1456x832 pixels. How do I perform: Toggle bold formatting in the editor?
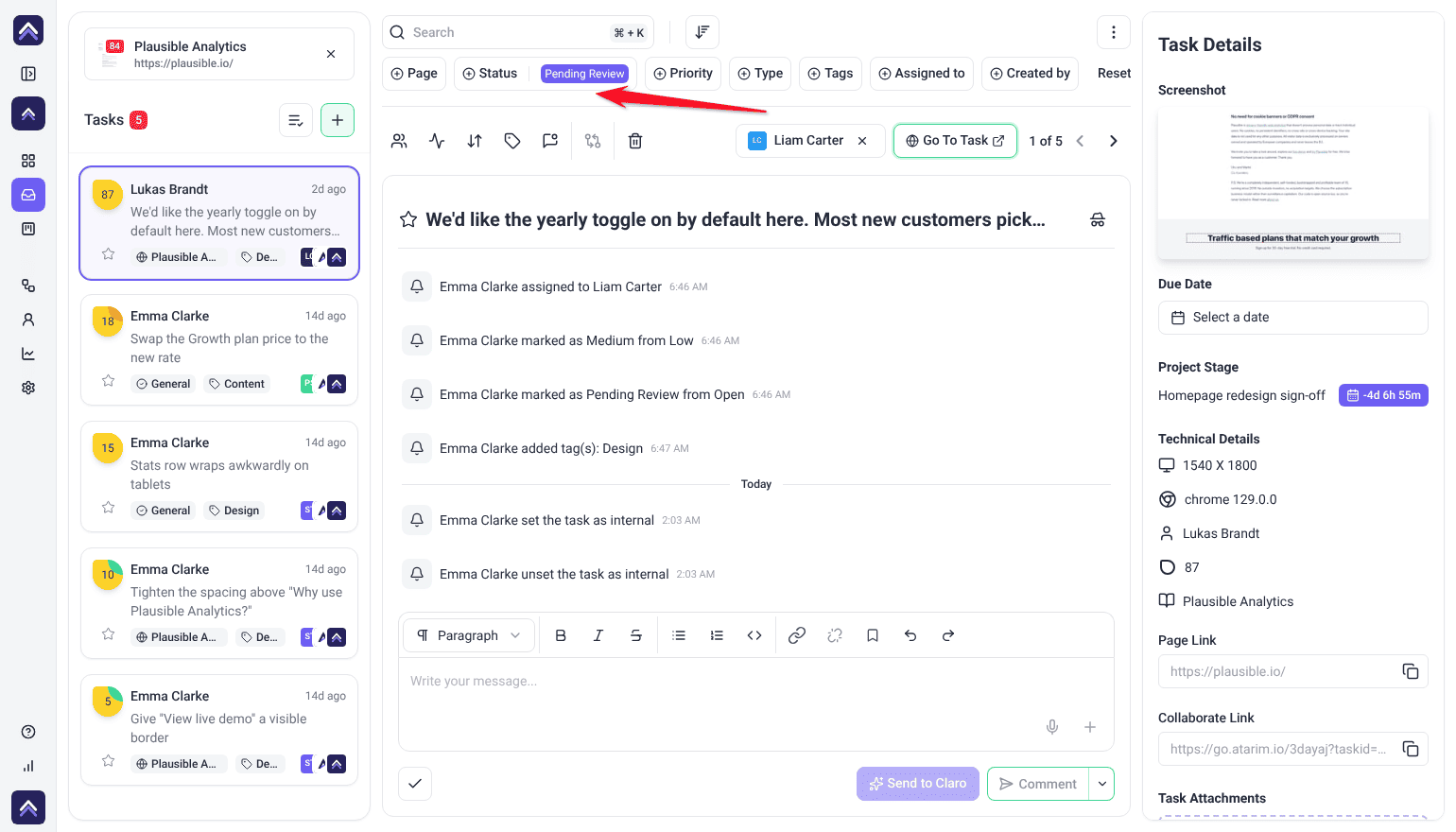tap(561, 635)
